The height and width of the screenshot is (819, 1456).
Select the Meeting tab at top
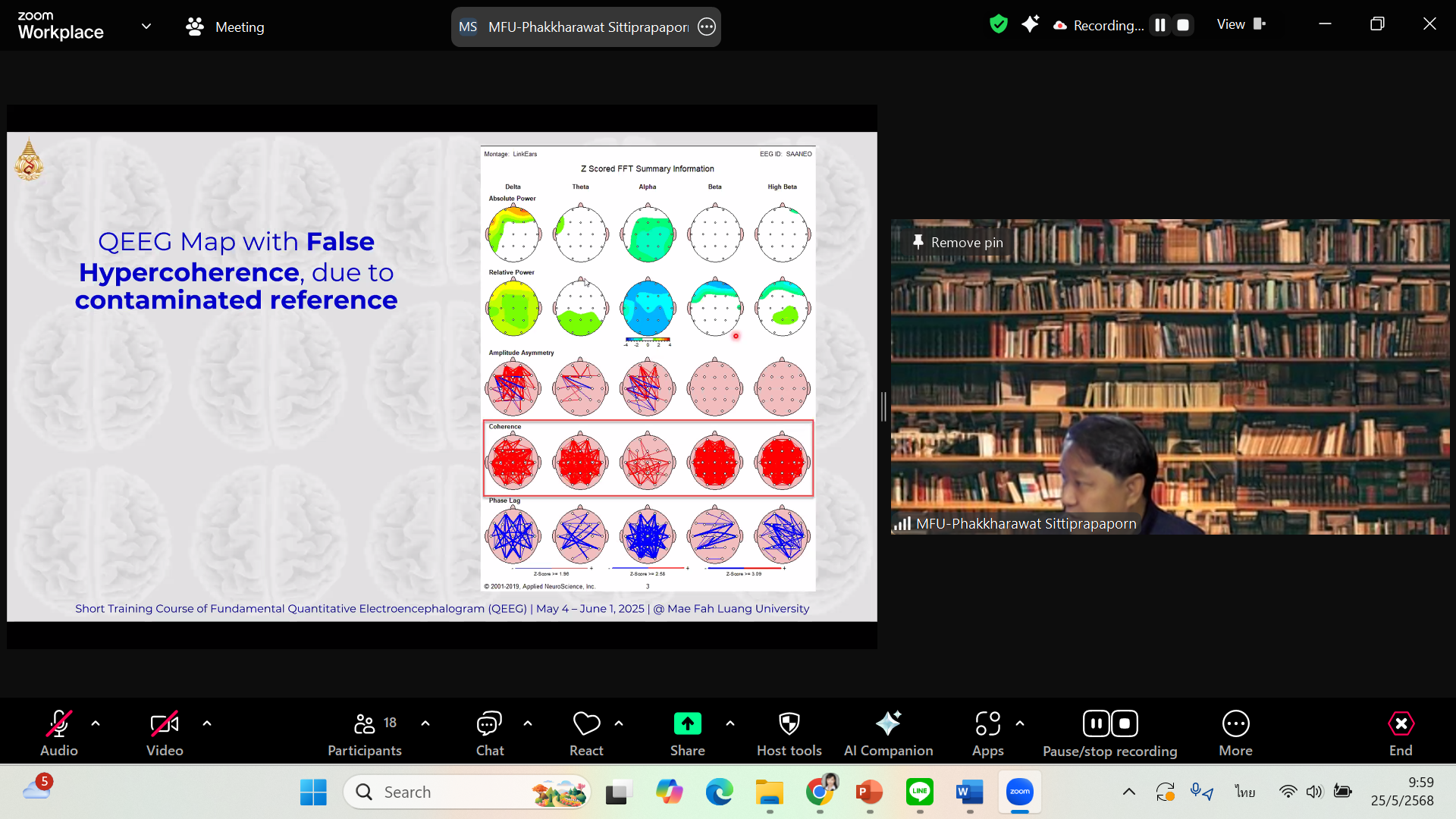click(225, 27)
